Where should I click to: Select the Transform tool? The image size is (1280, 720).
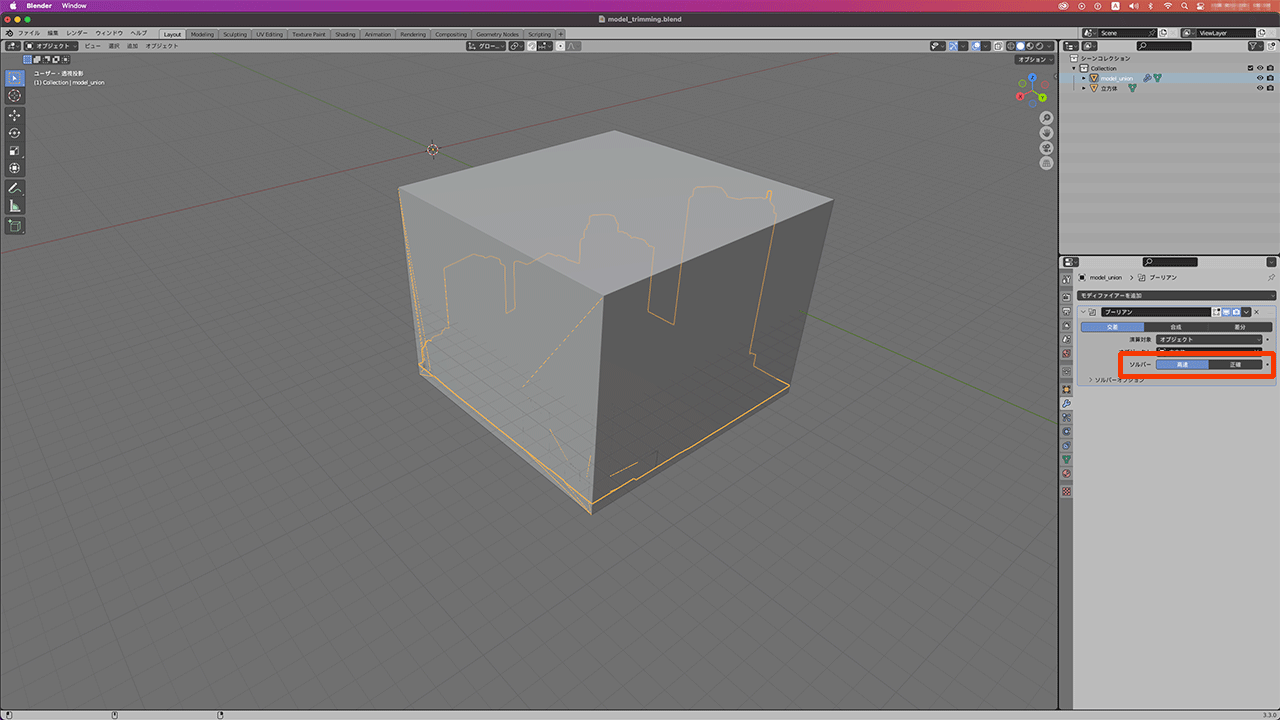[15, 168]
